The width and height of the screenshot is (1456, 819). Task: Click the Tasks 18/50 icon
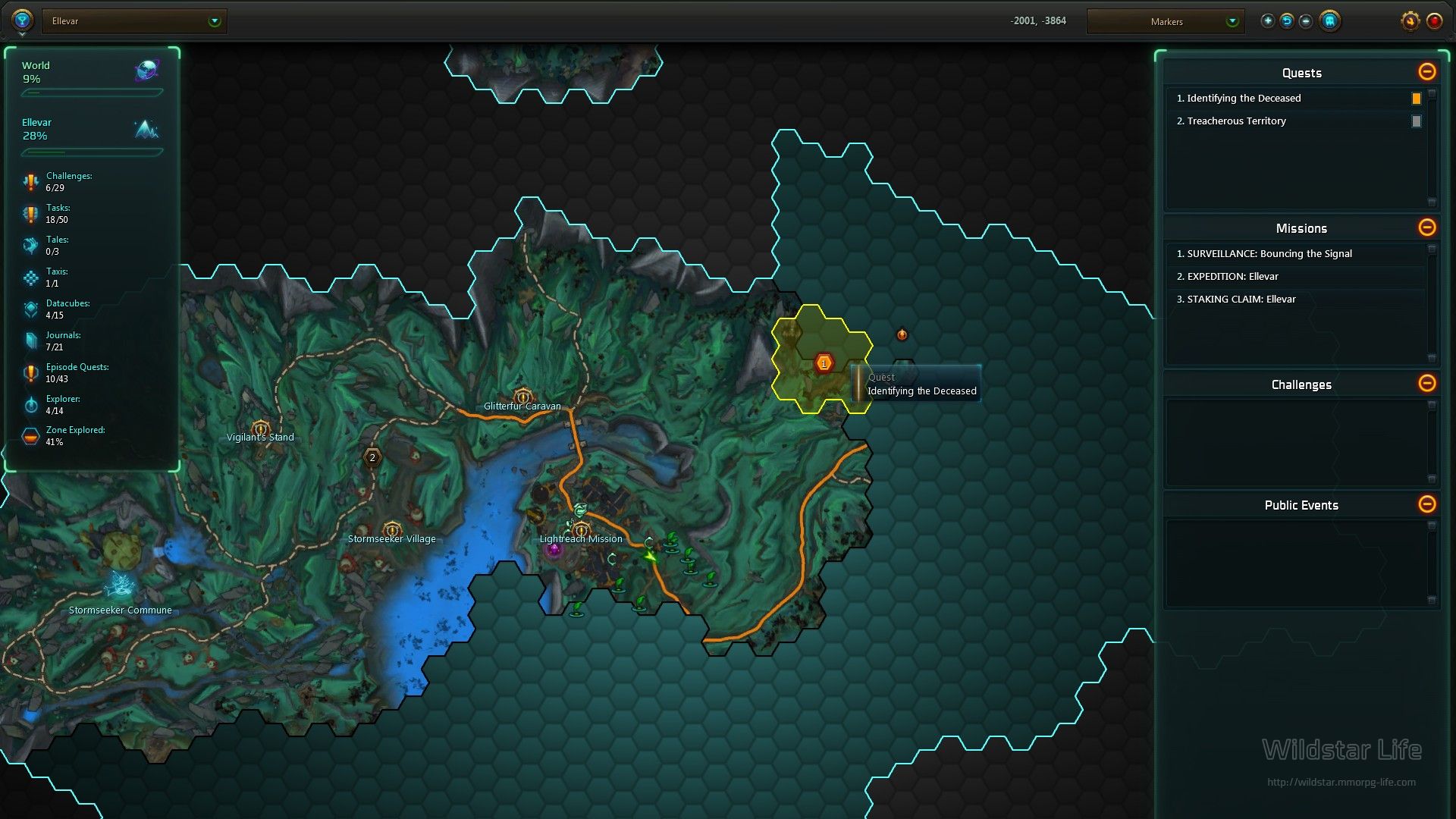click(30, 214)
